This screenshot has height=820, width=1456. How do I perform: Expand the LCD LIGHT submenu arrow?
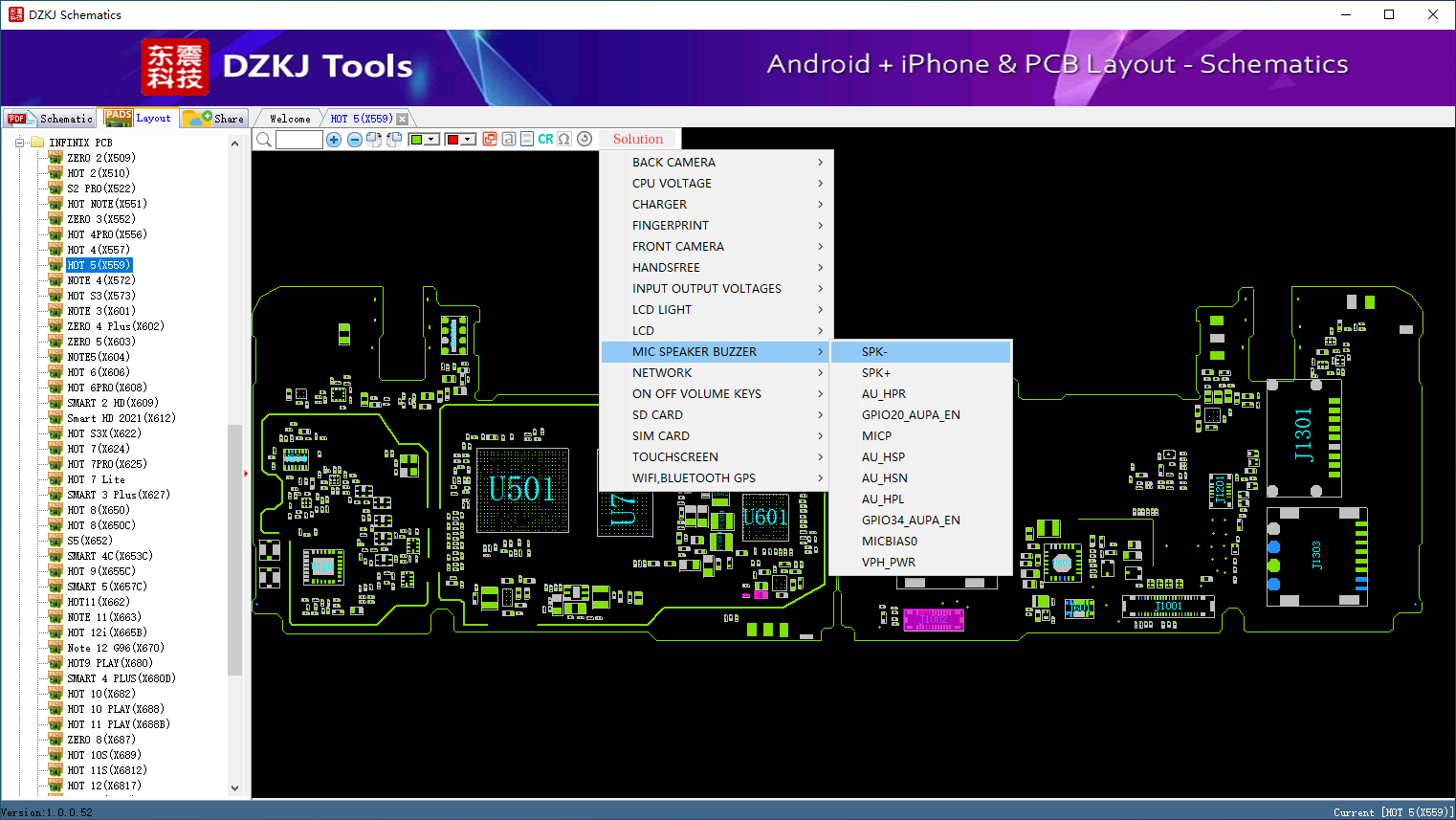pos(821,310)
